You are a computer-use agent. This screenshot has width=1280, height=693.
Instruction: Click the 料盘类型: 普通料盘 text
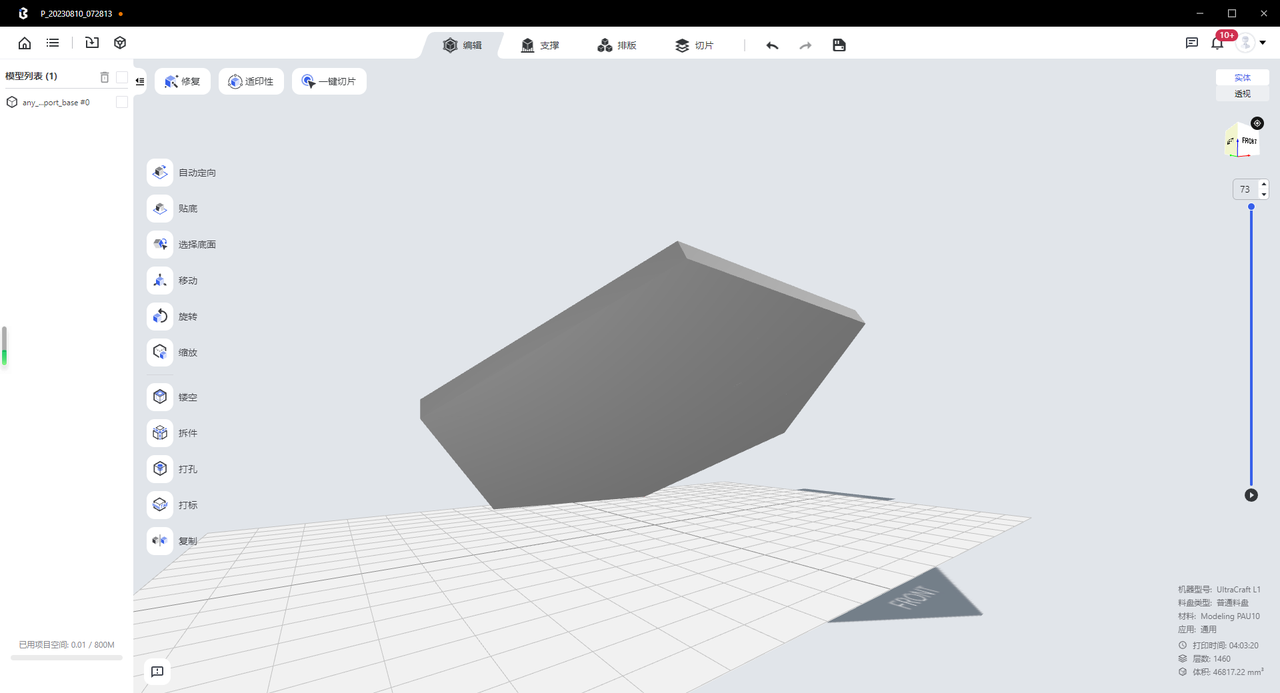pyautogui.click(x=1213, y=603)
